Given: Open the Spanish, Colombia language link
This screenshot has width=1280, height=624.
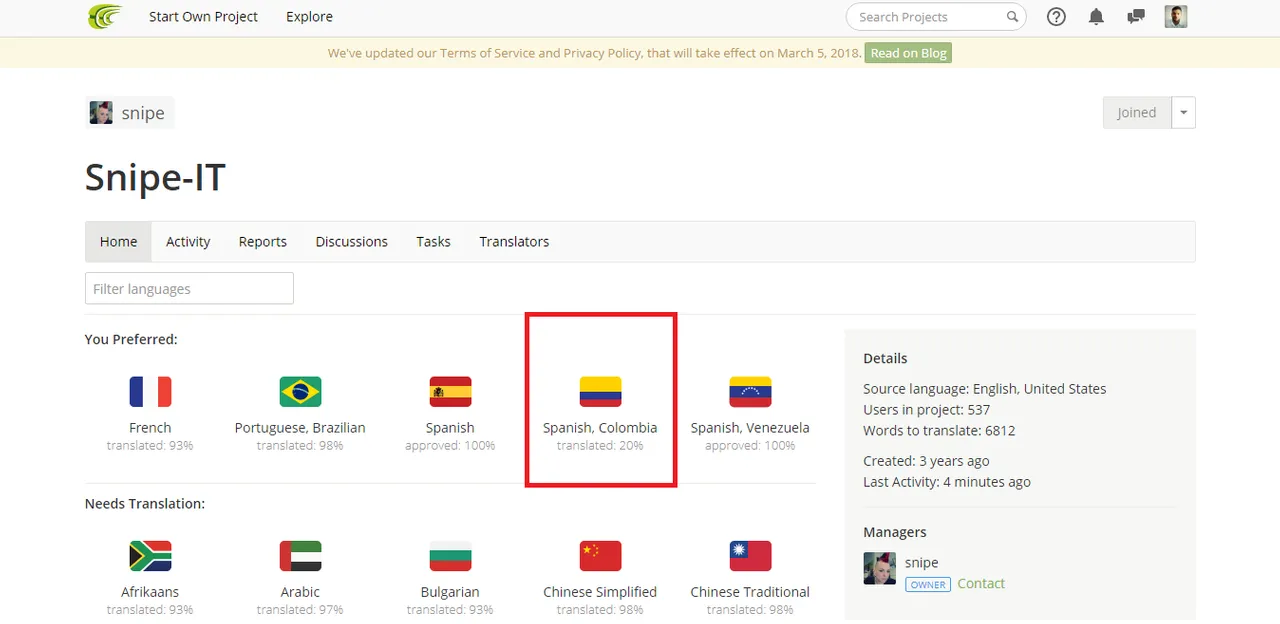Looking at the screenshot, I should click(x=600, y=428).
